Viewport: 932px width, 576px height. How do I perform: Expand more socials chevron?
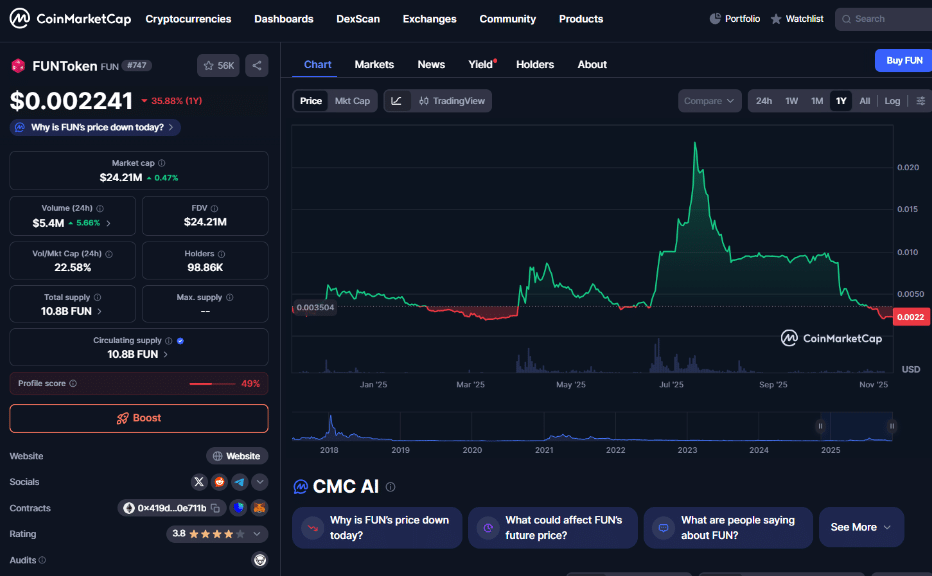pyautogui.click(x=259, y=482)
